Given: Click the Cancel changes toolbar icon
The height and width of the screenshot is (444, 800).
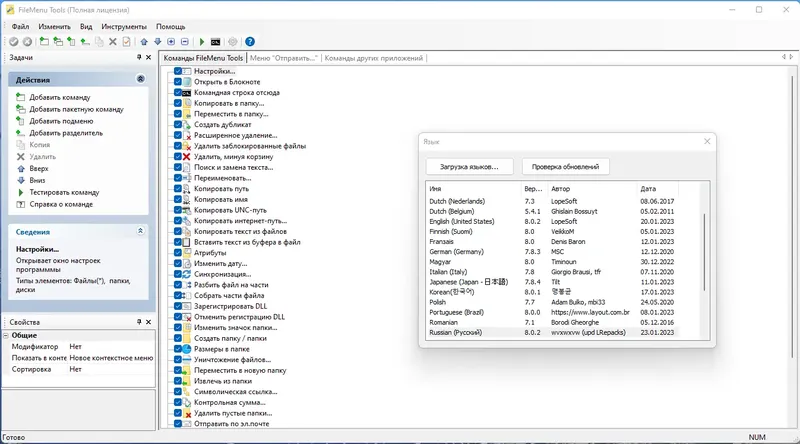Looking at the screenshot, I should (28, 42).
